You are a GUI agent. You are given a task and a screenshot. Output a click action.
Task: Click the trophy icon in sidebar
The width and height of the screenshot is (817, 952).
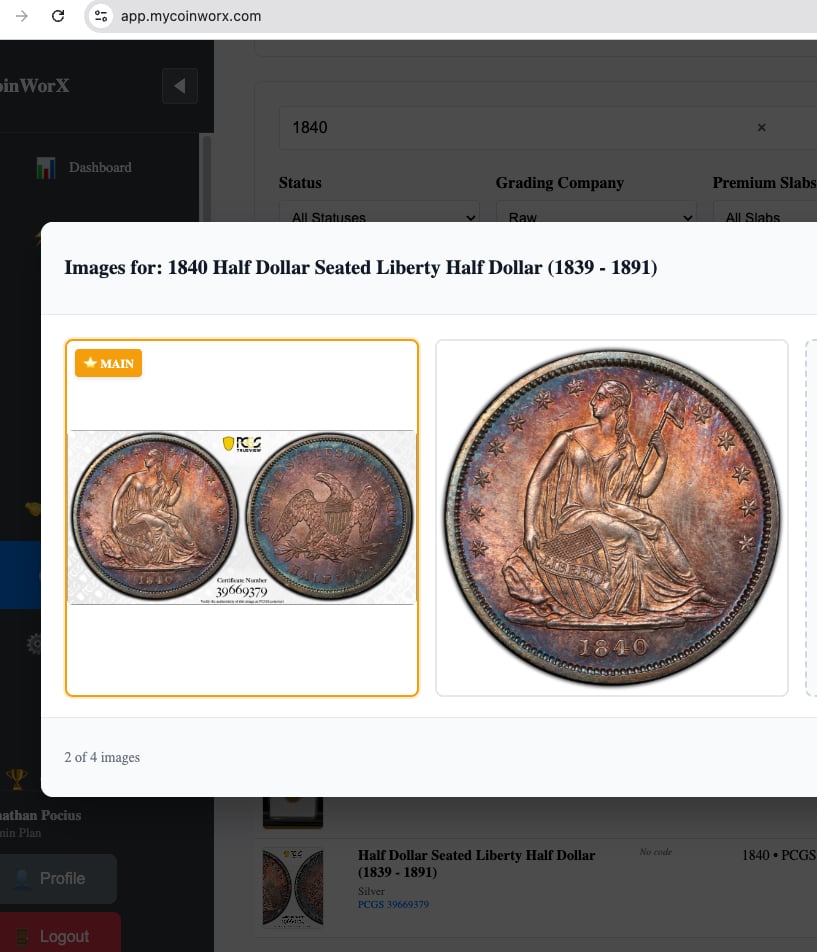[16, 778]
